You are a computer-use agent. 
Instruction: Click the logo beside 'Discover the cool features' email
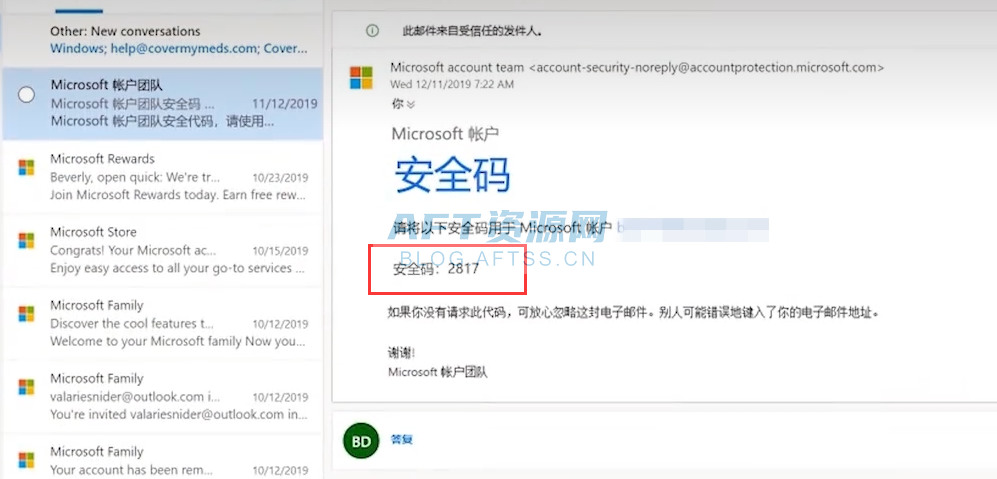27,314
